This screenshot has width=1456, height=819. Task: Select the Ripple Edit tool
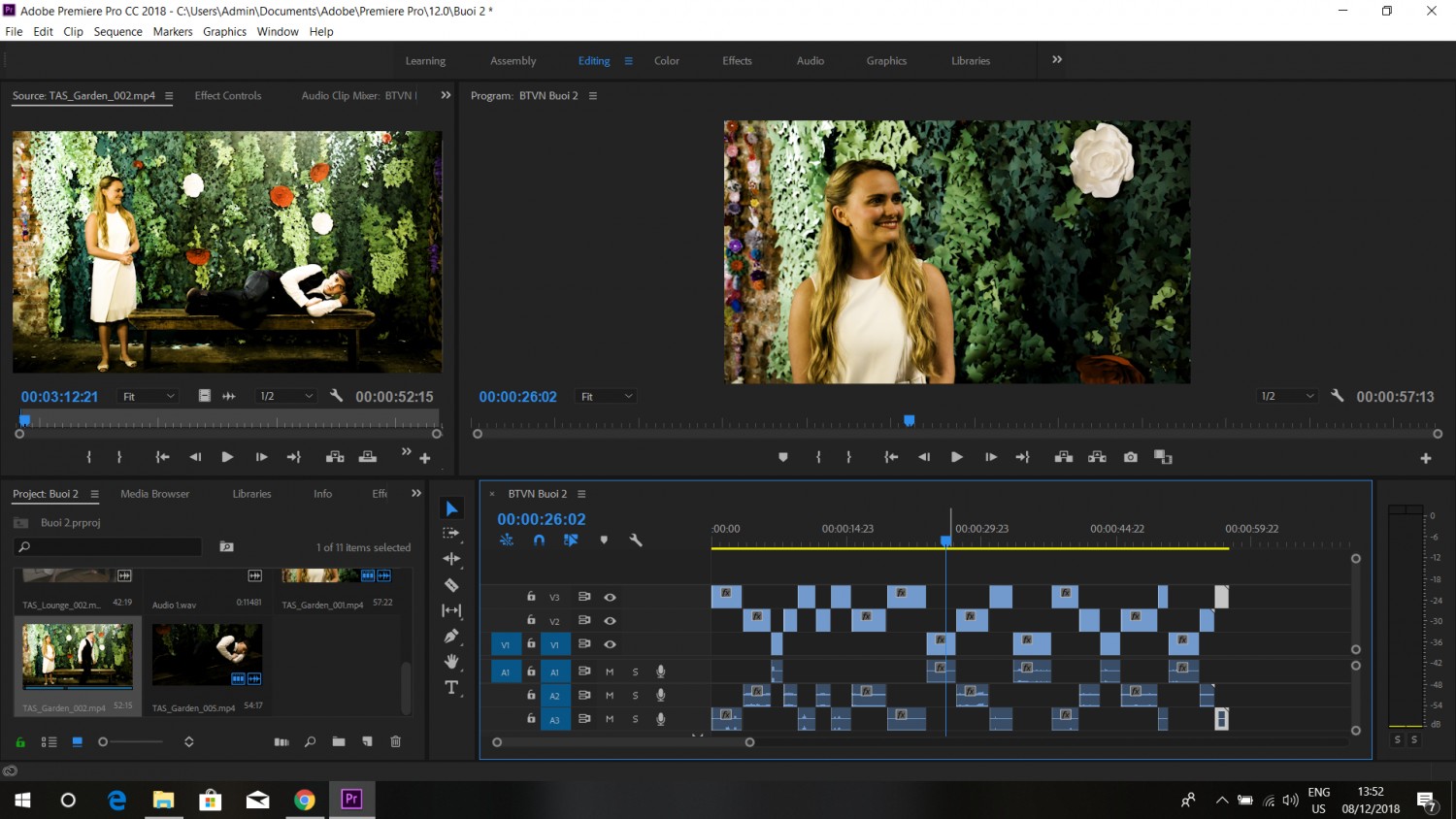tap(451, 559)
